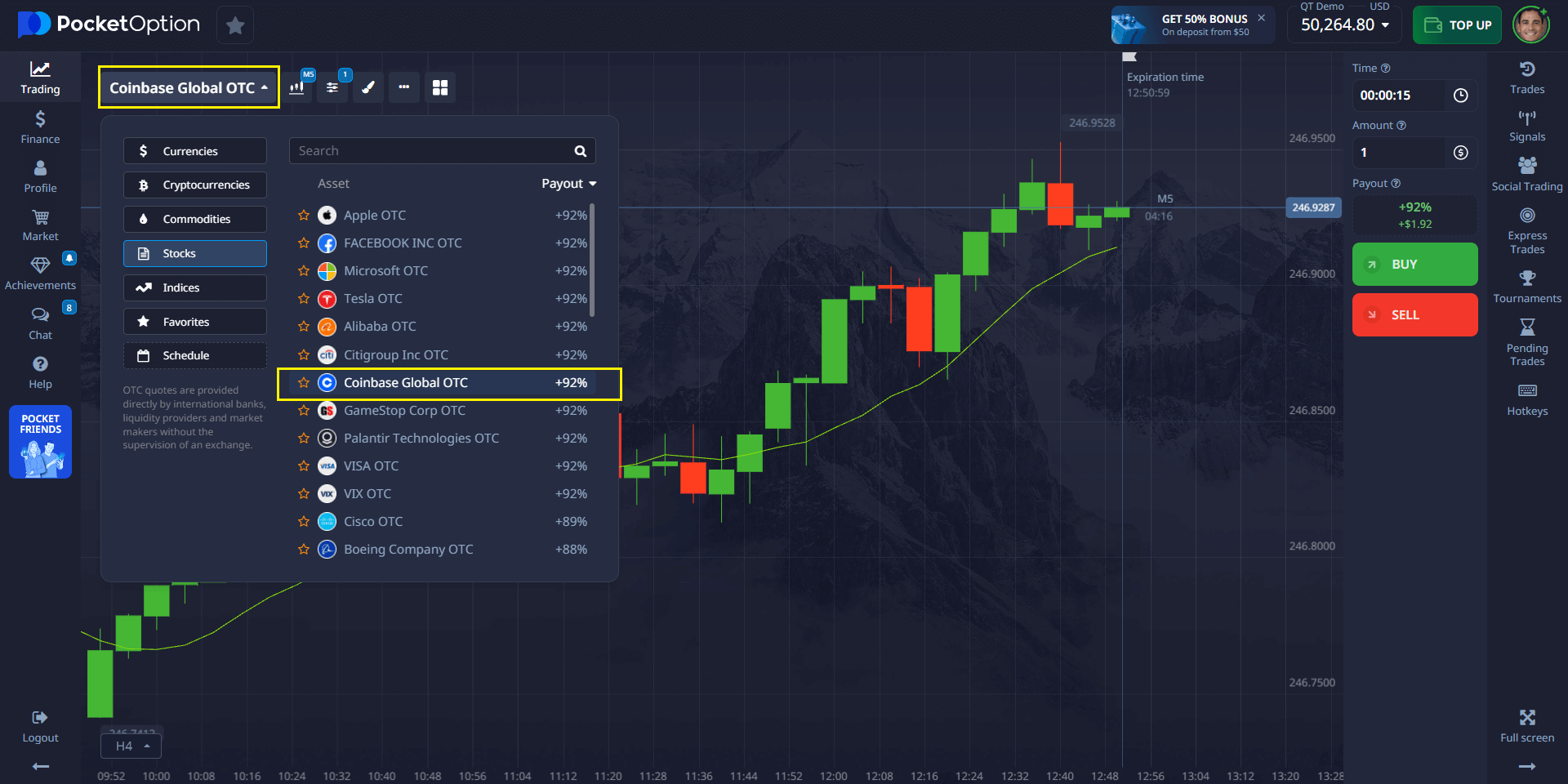Open Trading section in left sidebar
Viewport: 1568px width, 784px height.
click(40, 78)
